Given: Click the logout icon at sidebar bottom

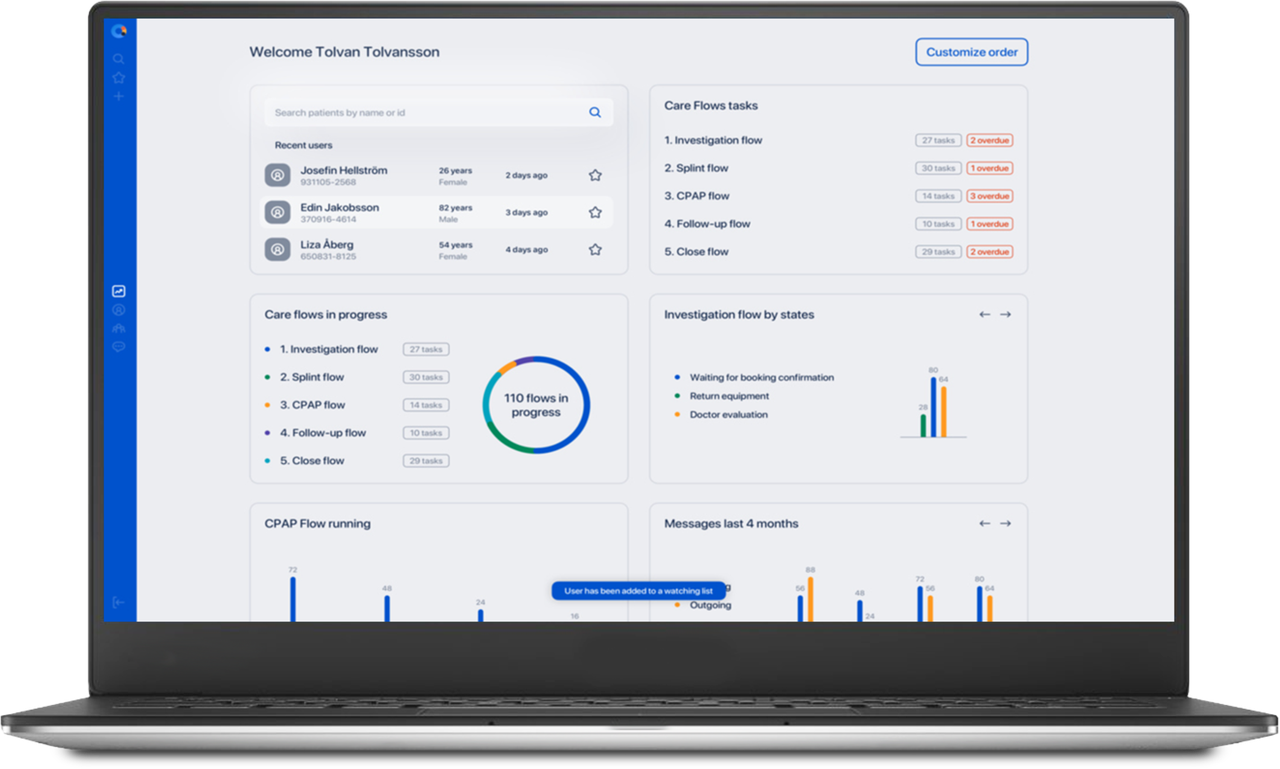Looking at the screenshot, I should pyautogui.click(x=119, y=602).
